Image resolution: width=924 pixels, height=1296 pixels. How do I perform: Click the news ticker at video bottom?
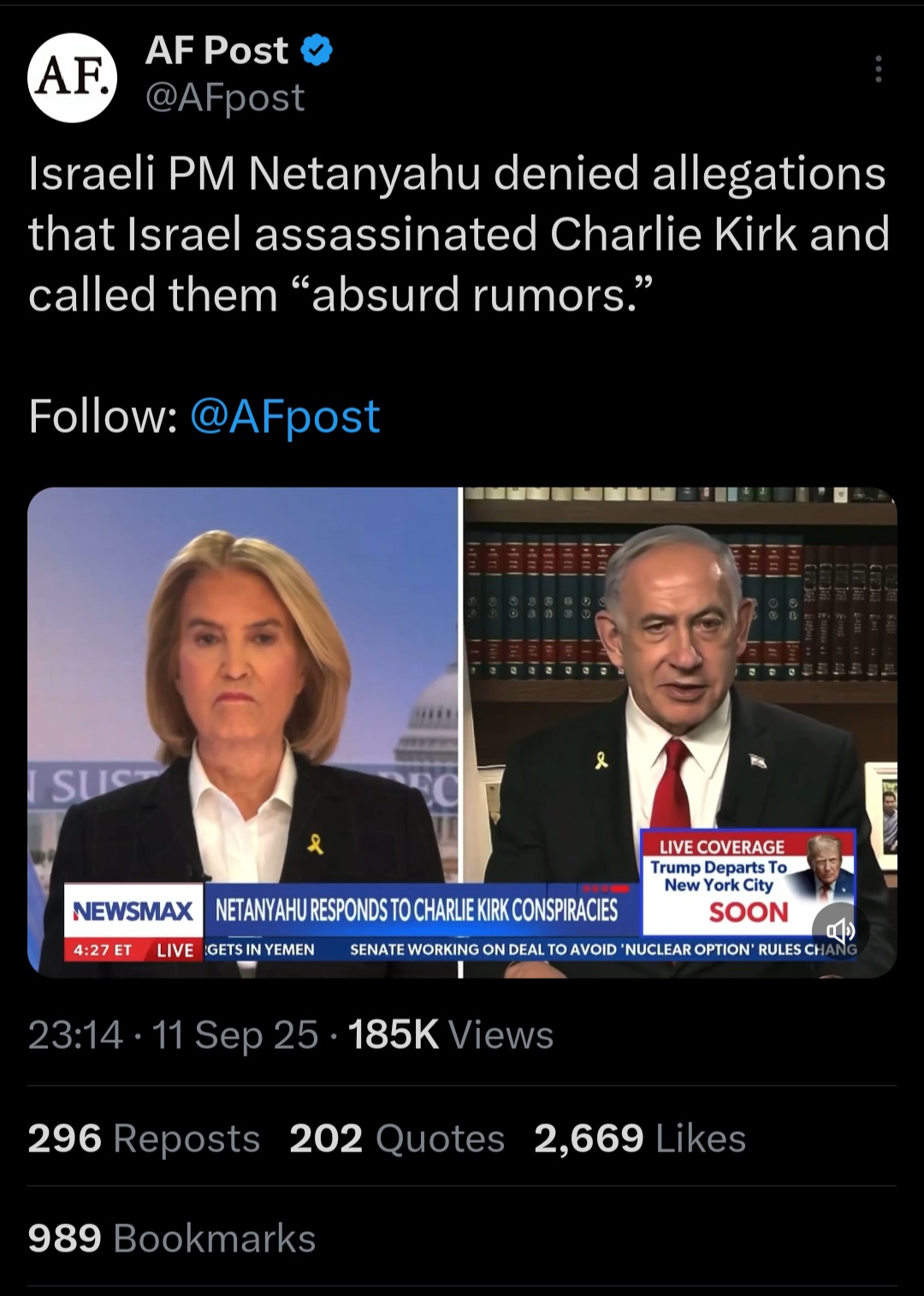coord(530,950)
